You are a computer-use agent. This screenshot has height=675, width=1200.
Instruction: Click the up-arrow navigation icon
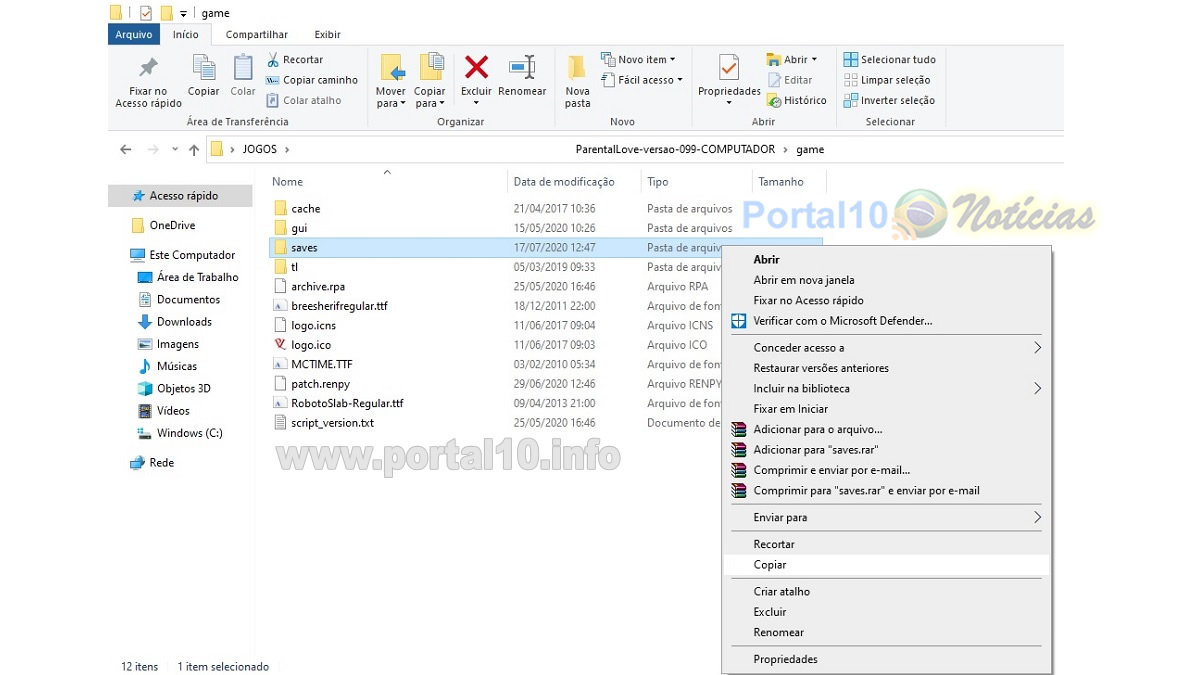pyautogui.click(x=194, y=150)
